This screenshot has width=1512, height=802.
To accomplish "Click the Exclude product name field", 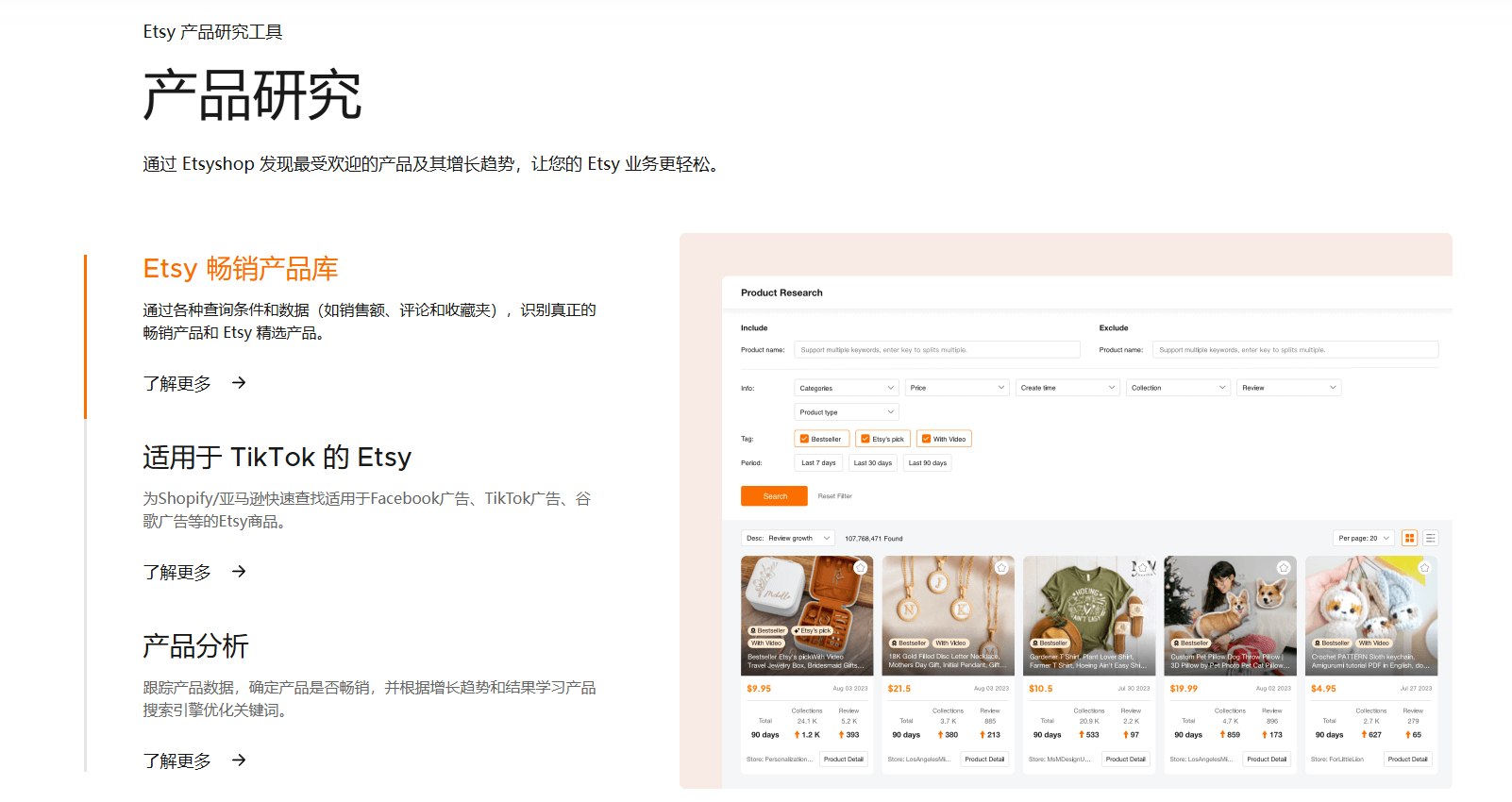I will point(1295,350).
